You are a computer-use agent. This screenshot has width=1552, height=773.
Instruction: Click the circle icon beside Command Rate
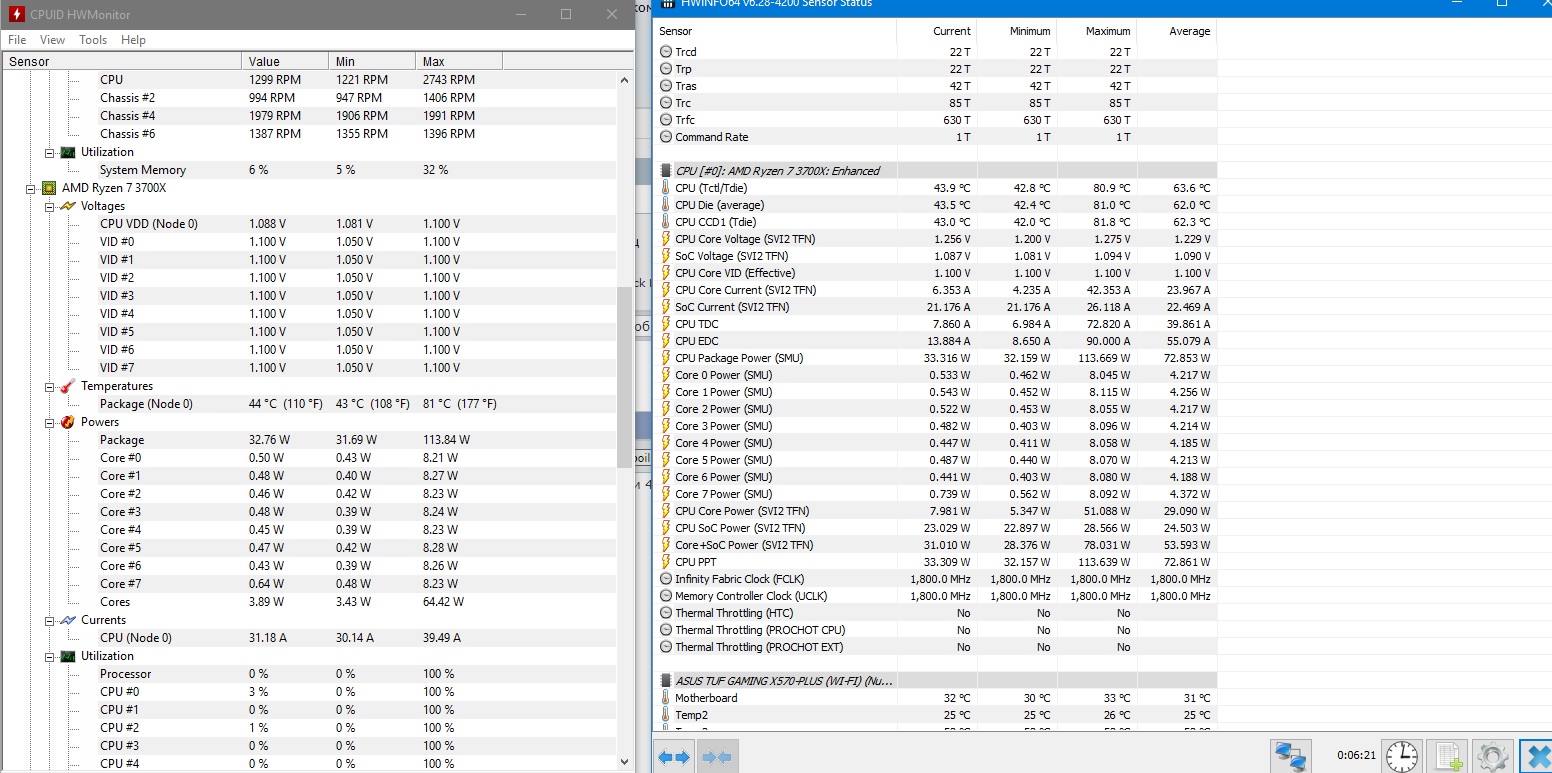pyautogui.click(x=666, y=137)
